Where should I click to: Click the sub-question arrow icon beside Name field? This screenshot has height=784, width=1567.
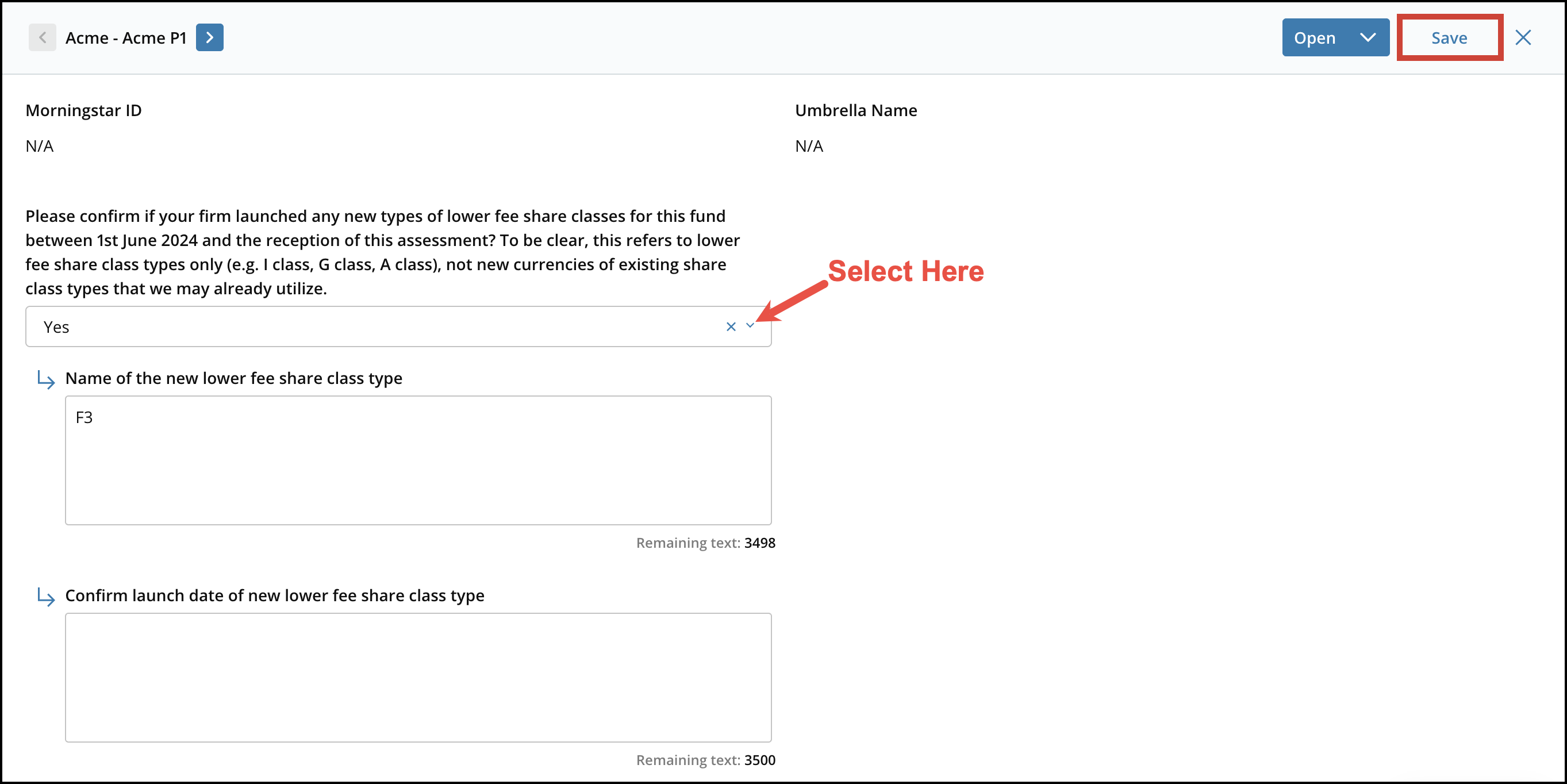coord(45,379)
